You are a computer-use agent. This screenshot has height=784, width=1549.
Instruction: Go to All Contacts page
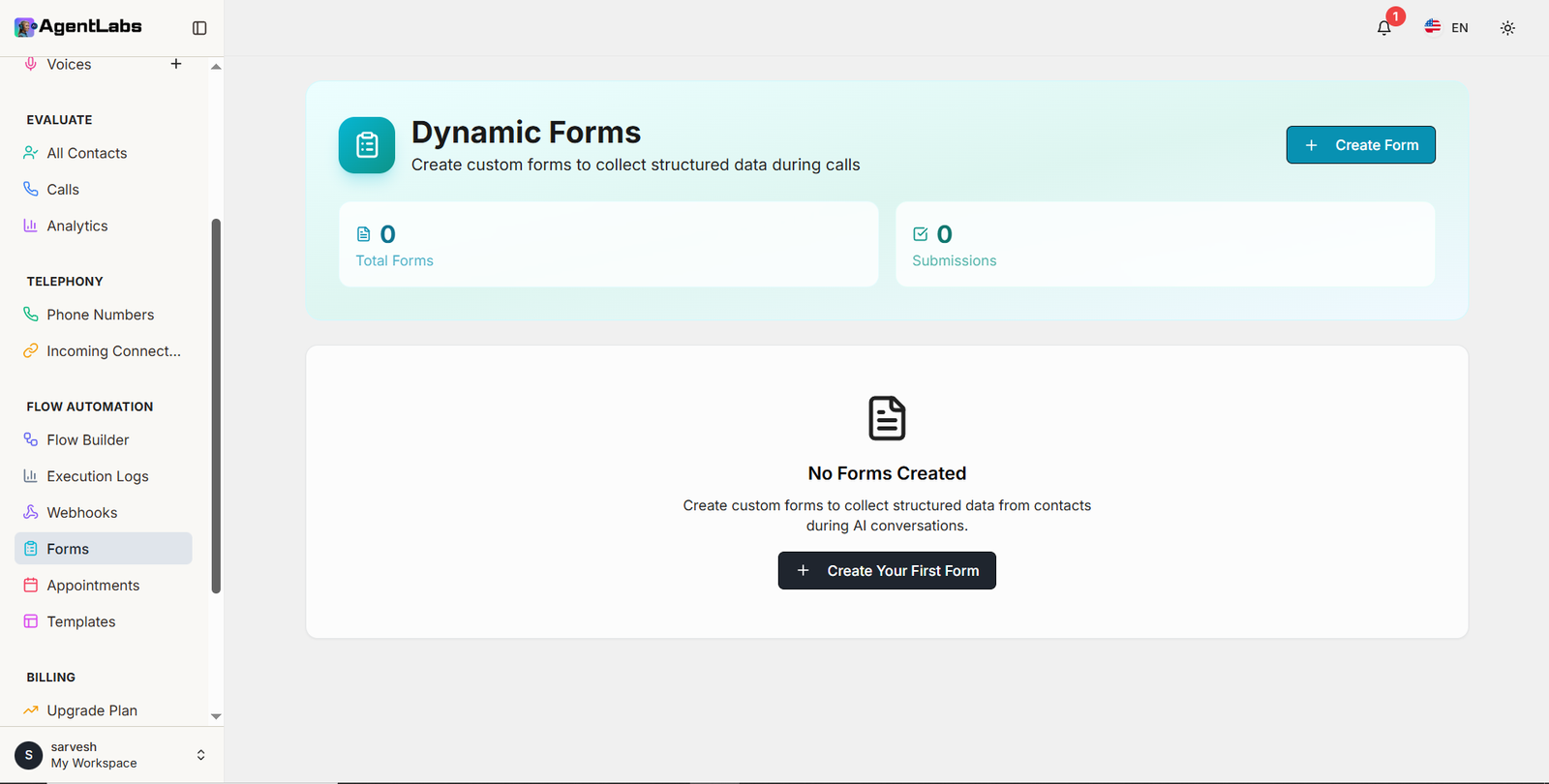point(104,153)
